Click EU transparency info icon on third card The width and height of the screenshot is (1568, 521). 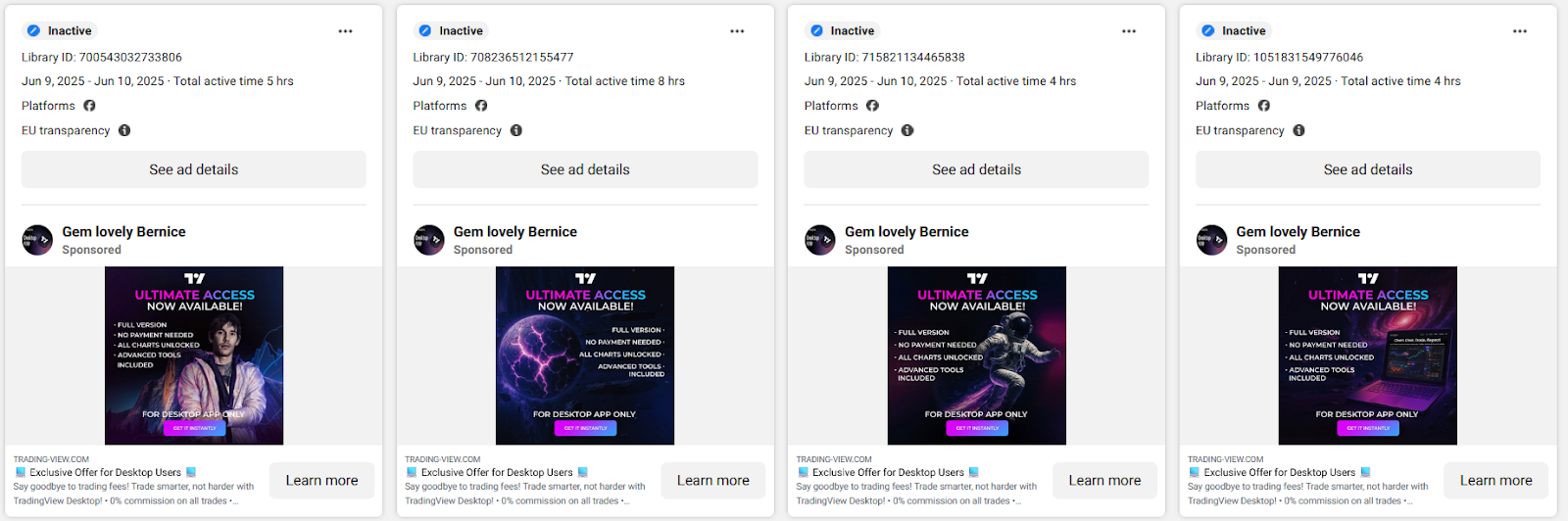click(907, 130)
